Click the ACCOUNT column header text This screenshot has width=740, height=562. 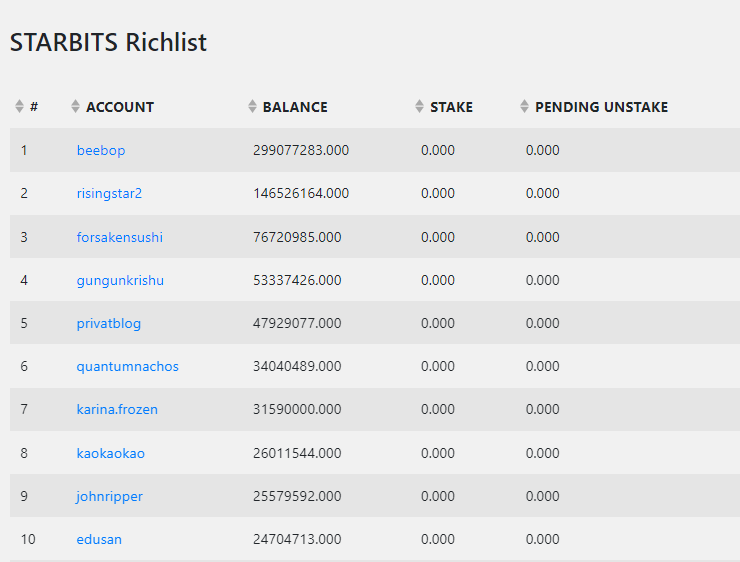click(120, 107)
